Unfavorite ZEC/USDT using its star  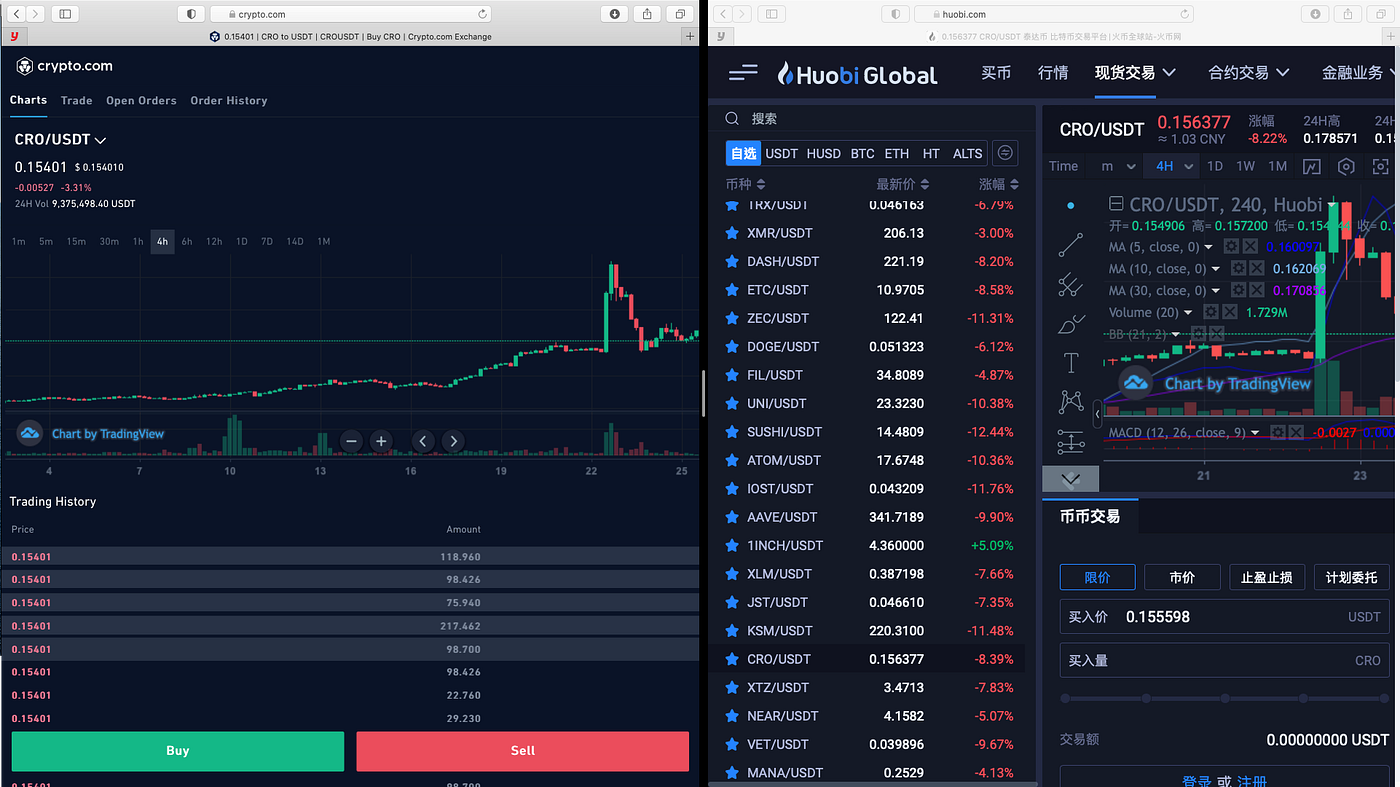(x=732, y=318)
